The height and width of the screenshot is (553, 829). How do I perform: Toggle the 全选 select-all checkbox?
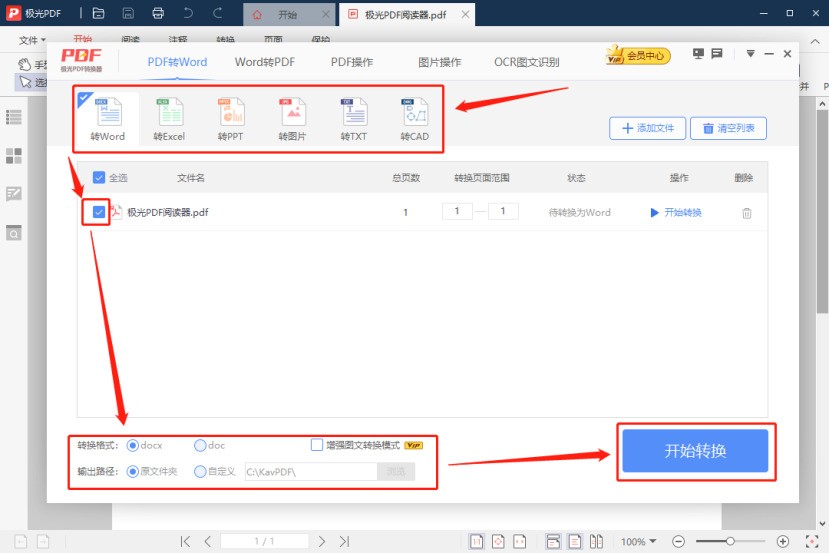99,178
